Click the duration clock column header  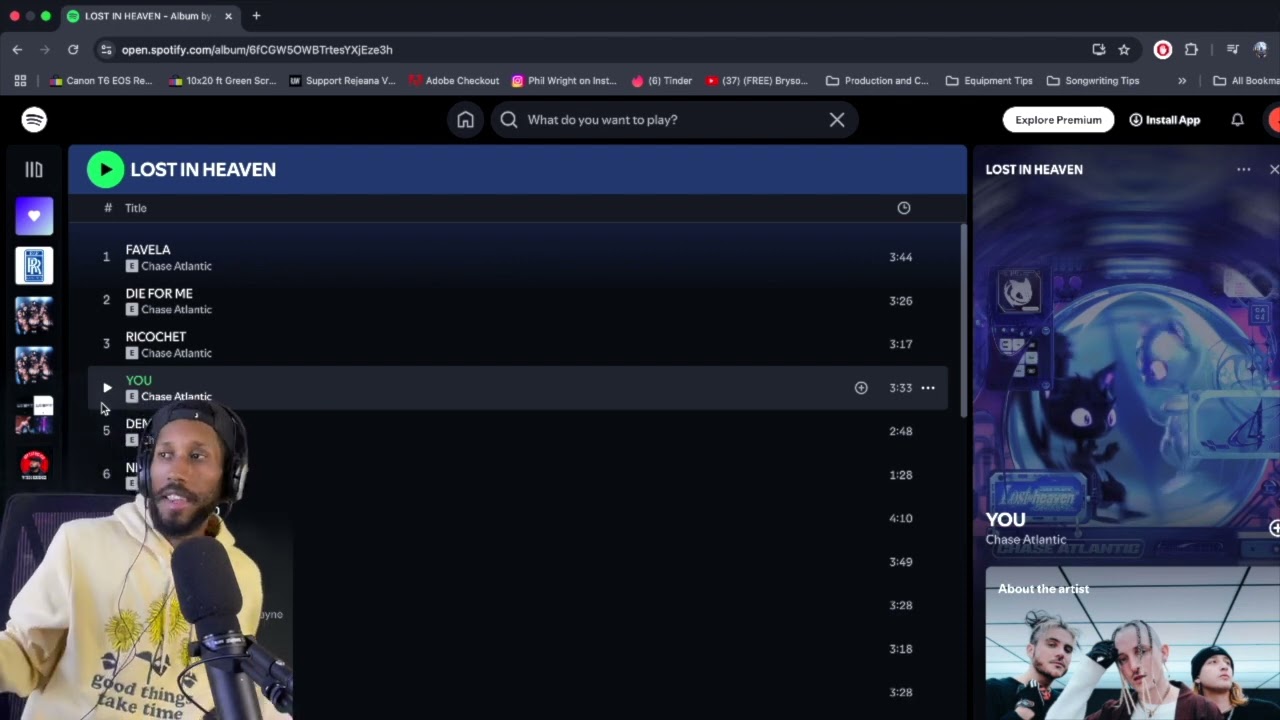tap(904, 208)
